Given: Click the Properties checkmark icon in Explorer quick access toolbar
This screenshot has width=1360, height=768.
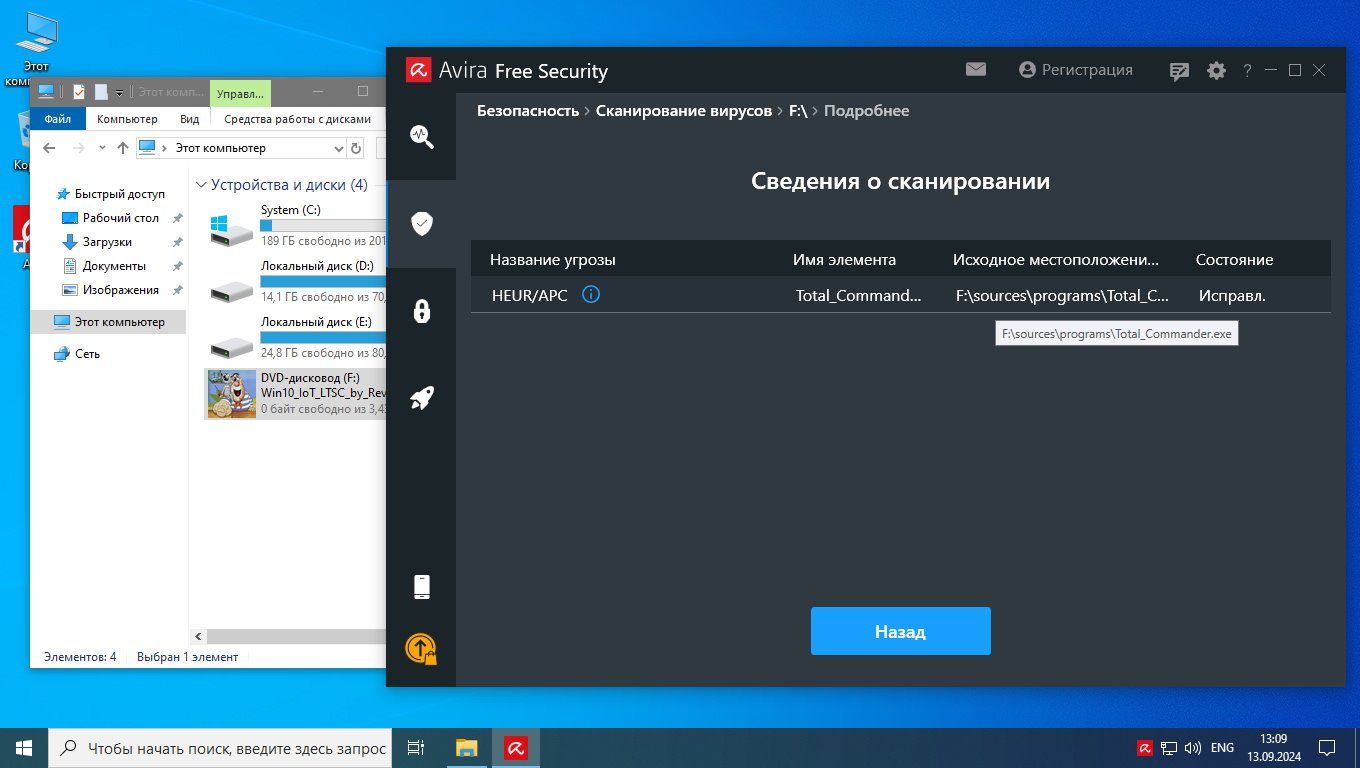Looking at the screenshot, I should (79, 92).
